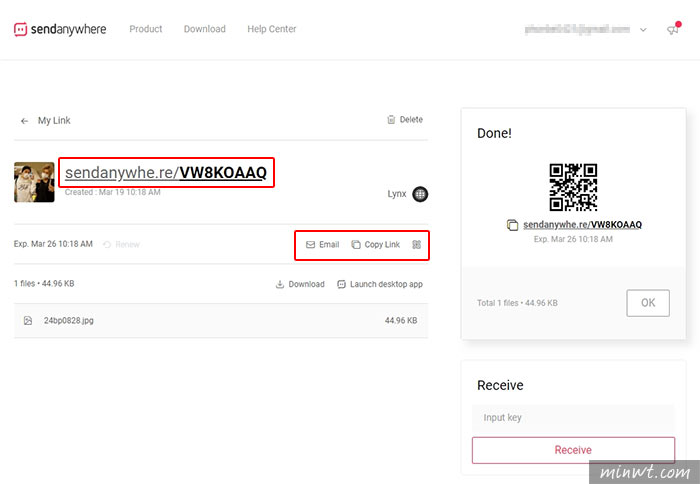Open the Product menu
This screenshot has width=700, height=484.
tap(146, 29)
